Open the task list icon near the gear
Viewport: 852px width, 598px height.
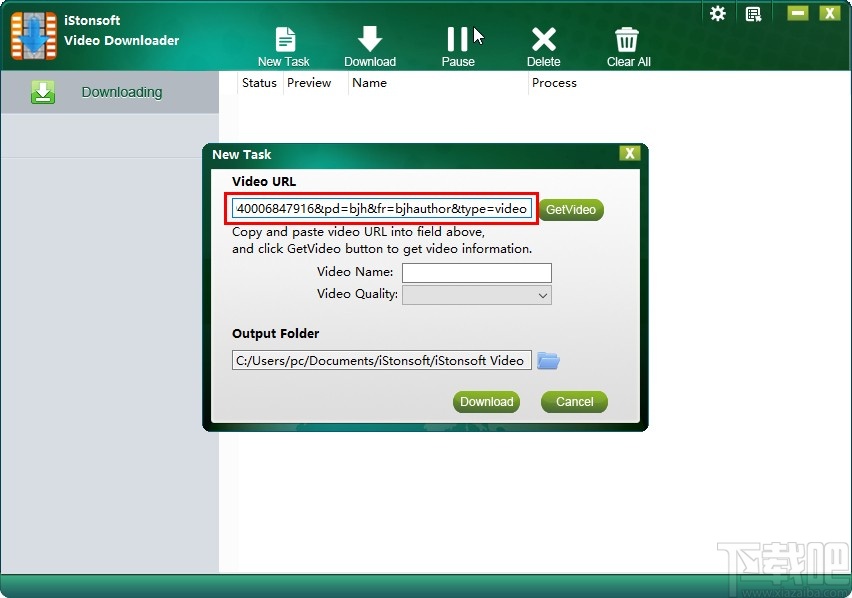tap(753, 12)
